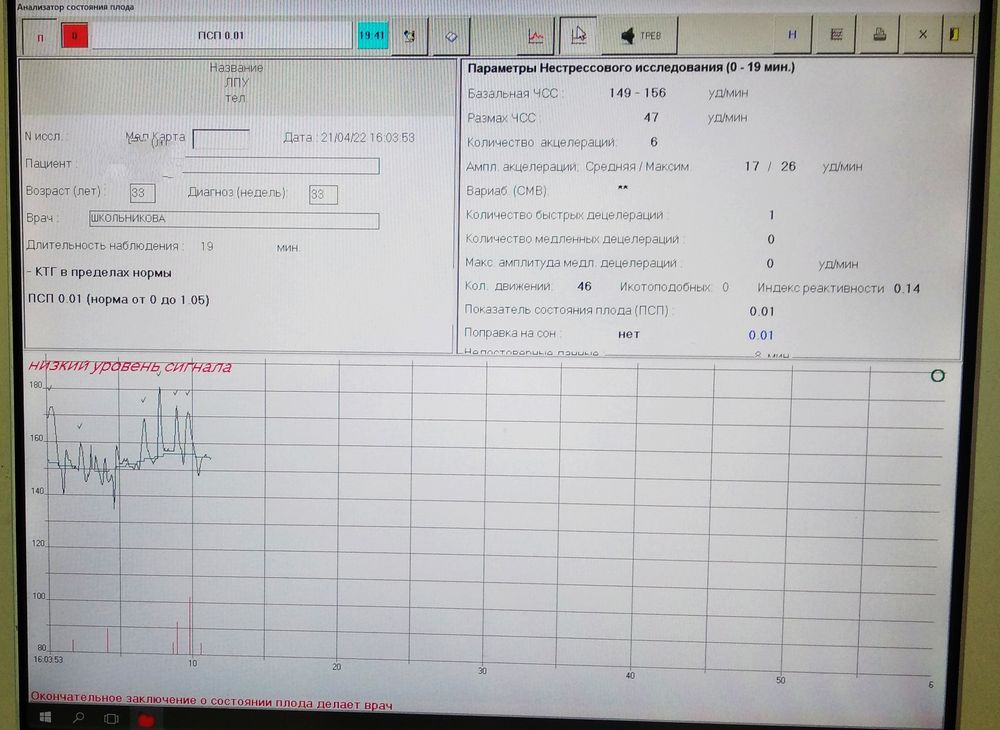Toggle the 'ТРЕВ' alarm speaker button
1000x730 pixels.
point(640,36)
